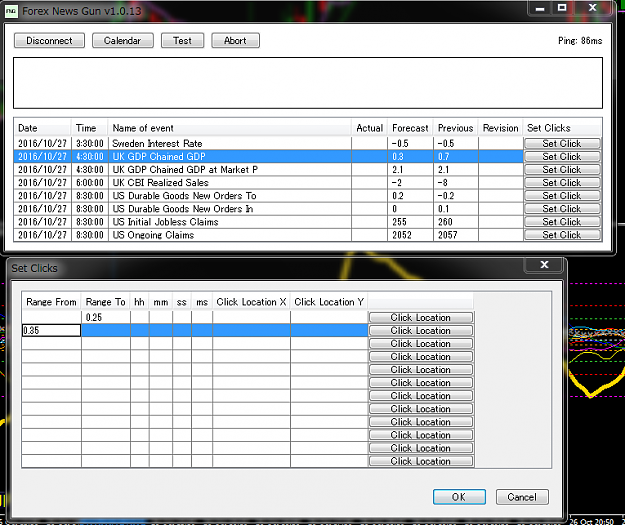This screenshot has height=525, width=625.
Task: Select the US Durable Goods New Orders In row
Action: 268,209
